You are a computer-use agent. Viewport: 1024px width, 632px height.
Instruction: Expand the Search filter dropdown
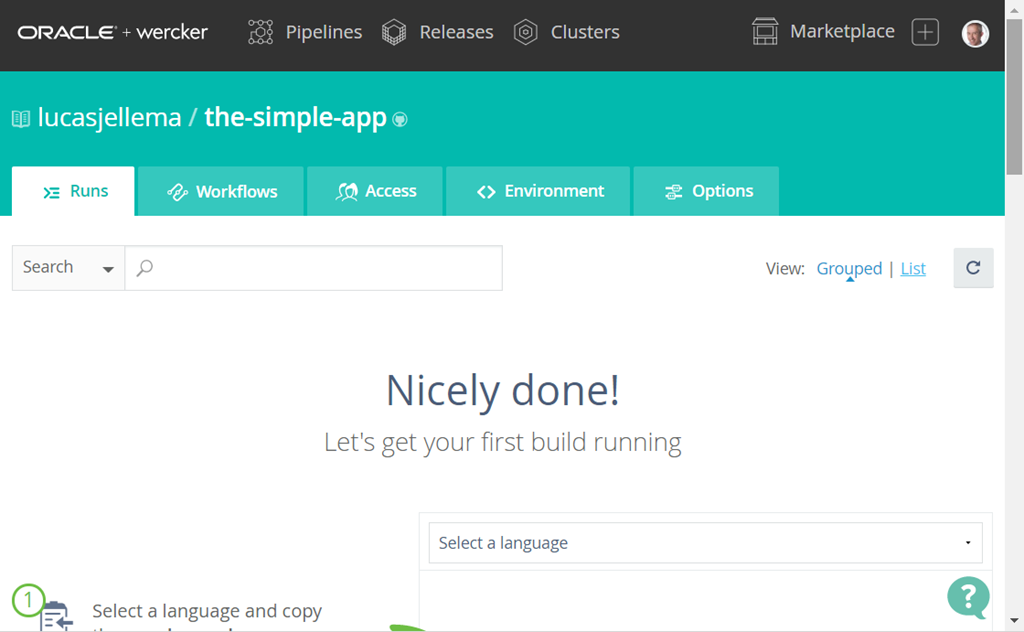coord(68,268)
